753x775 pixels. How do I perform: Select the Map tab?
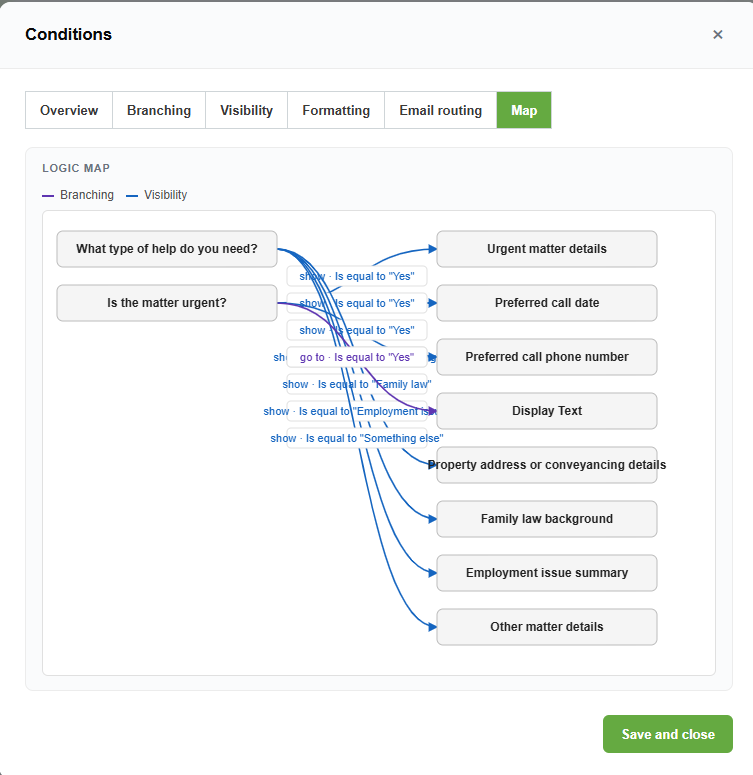[x=524, y=110]
